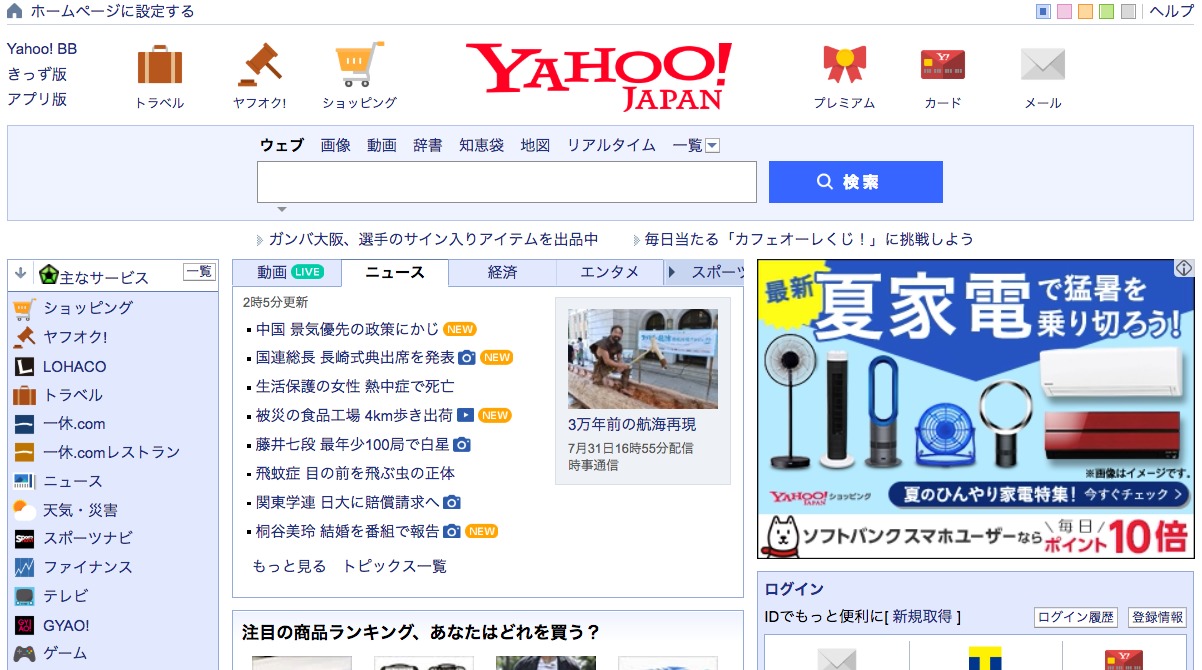The width and height of the screenshot is (1202, 670).
Task: Open ニュース in the 主なサービス list
Action: [73, 481]
